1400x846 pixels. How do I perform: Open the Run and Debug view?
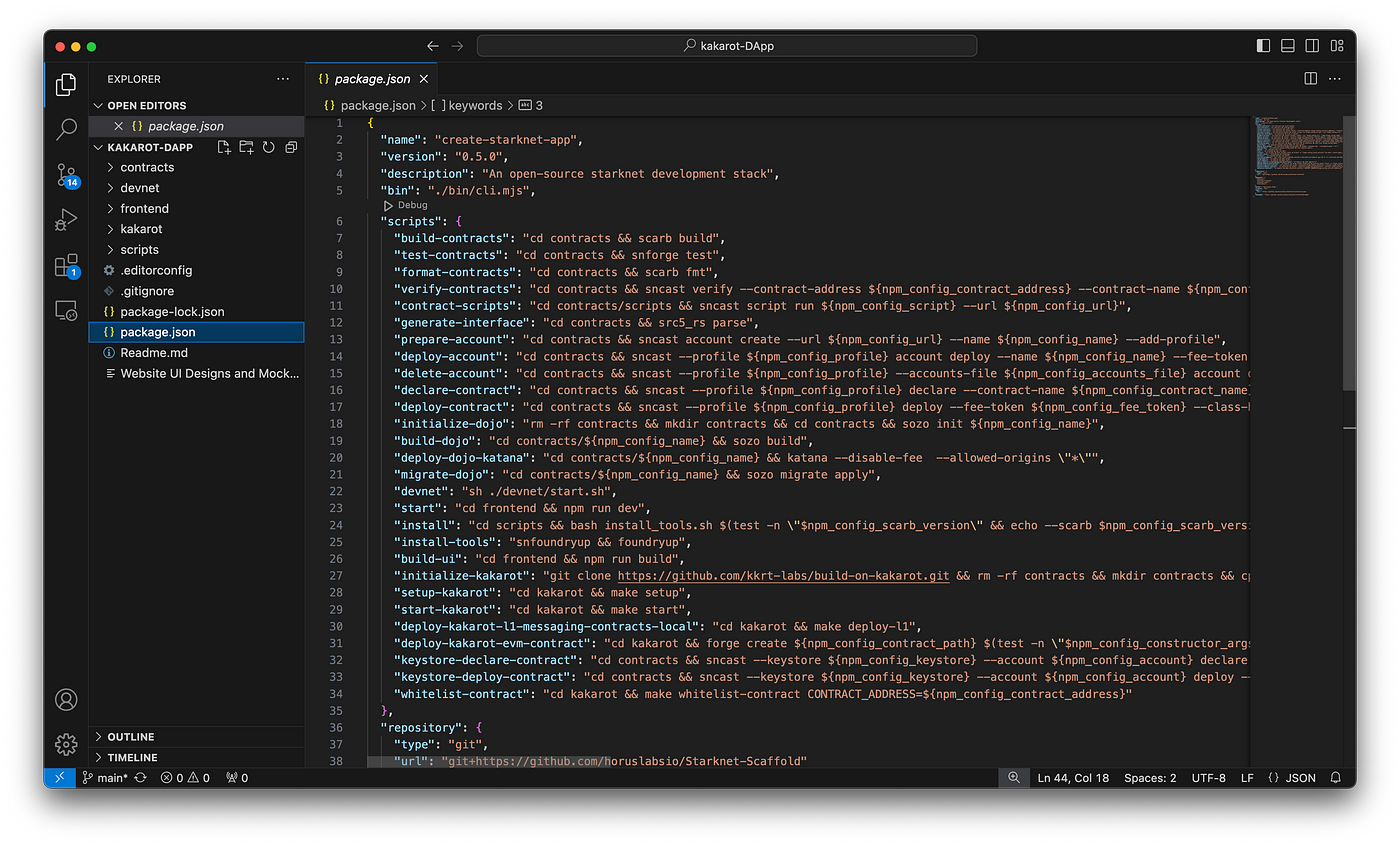(x=66, y=220)
